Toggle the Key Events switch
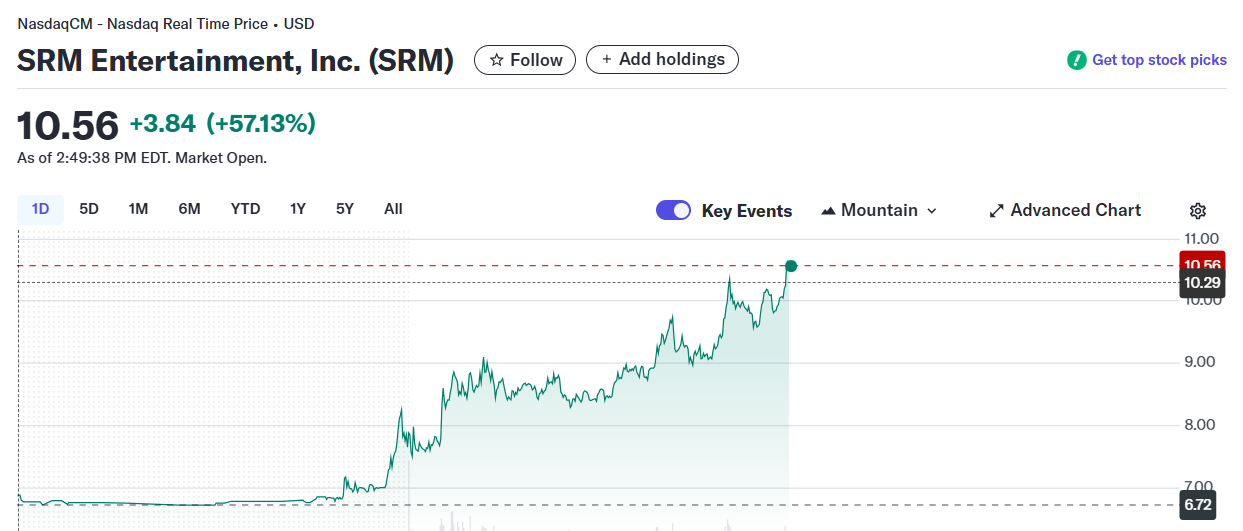Image resolution: width=1243 pixels, height=531 pixels. click(673, 210)
